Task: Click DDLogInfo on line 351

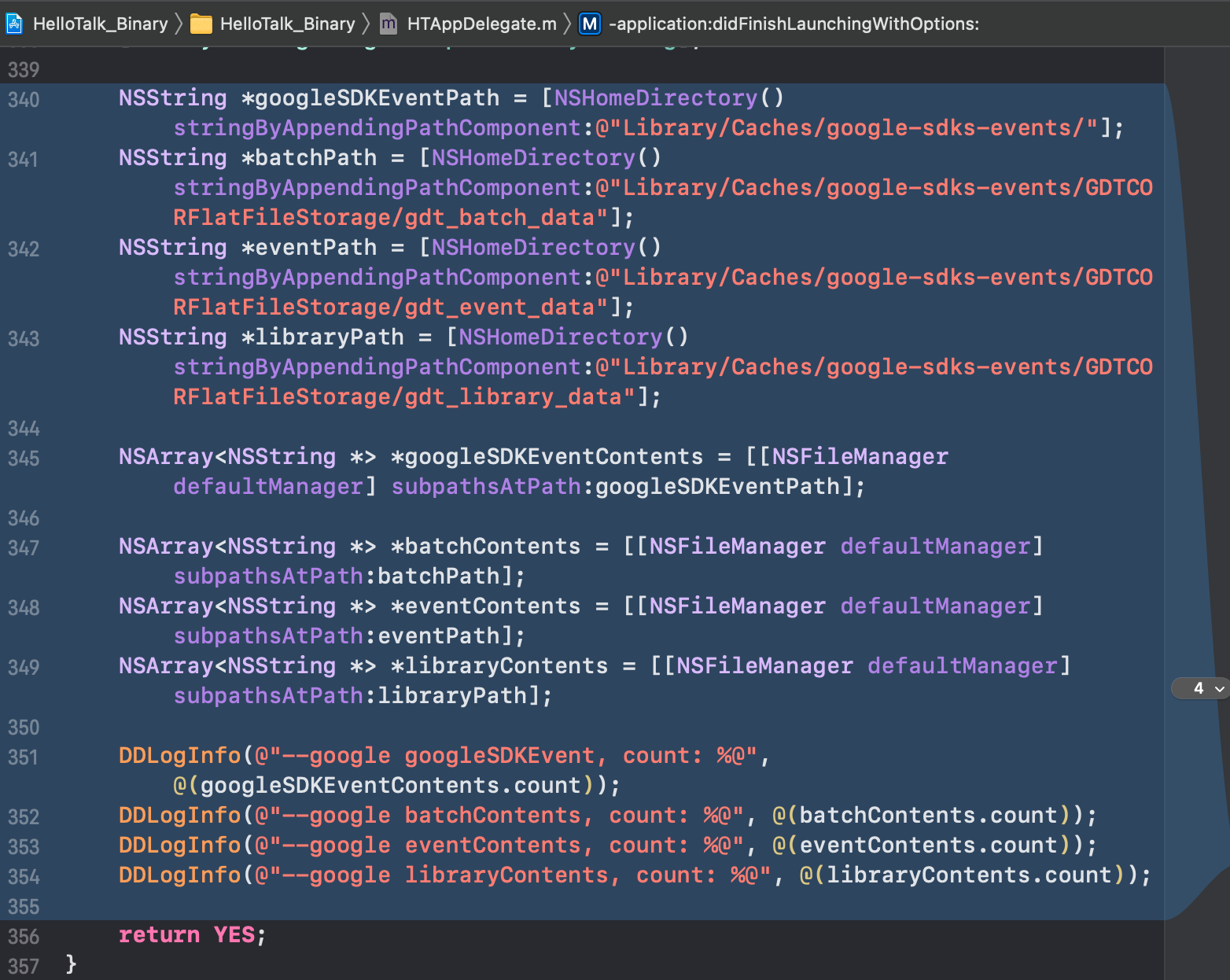Action: [x=179, y=756]
